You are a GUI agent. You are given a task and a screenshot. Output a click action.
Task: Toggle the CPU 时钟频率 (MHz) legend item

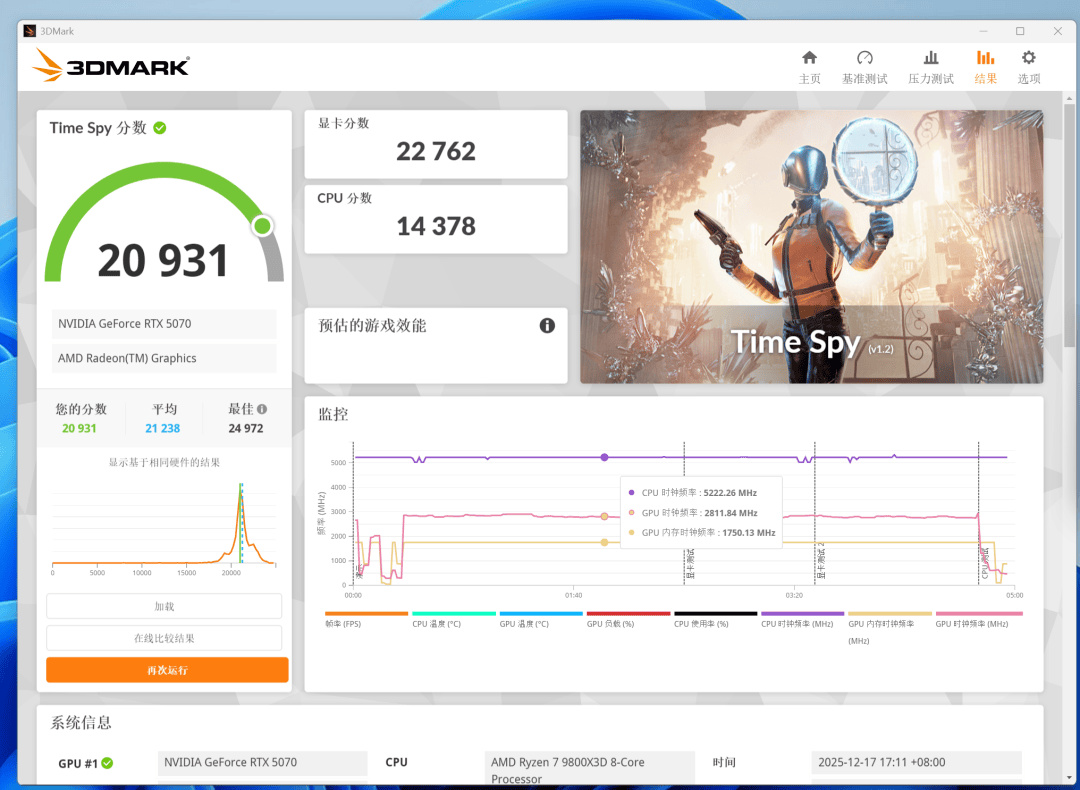tap(802, 619)
